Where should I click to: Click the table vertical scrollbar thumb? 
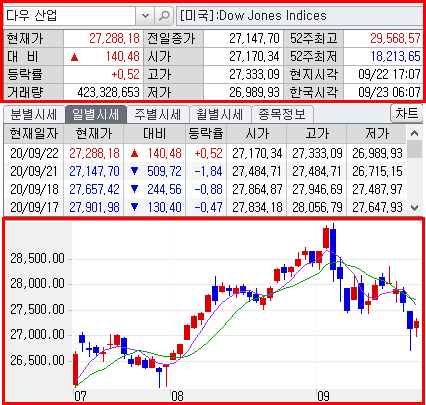[x=414, y=149]
